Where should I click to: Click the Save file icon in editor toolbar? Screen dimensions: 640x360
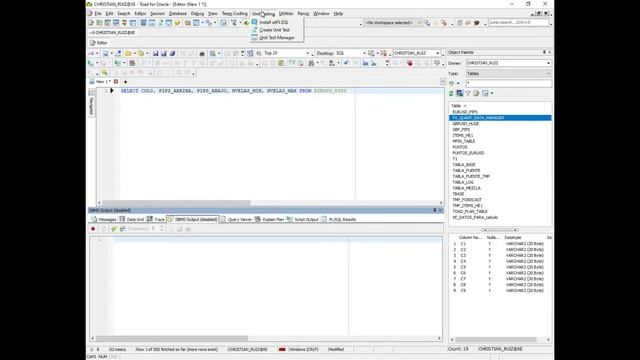pyautogui.click(x=156, y=53)
